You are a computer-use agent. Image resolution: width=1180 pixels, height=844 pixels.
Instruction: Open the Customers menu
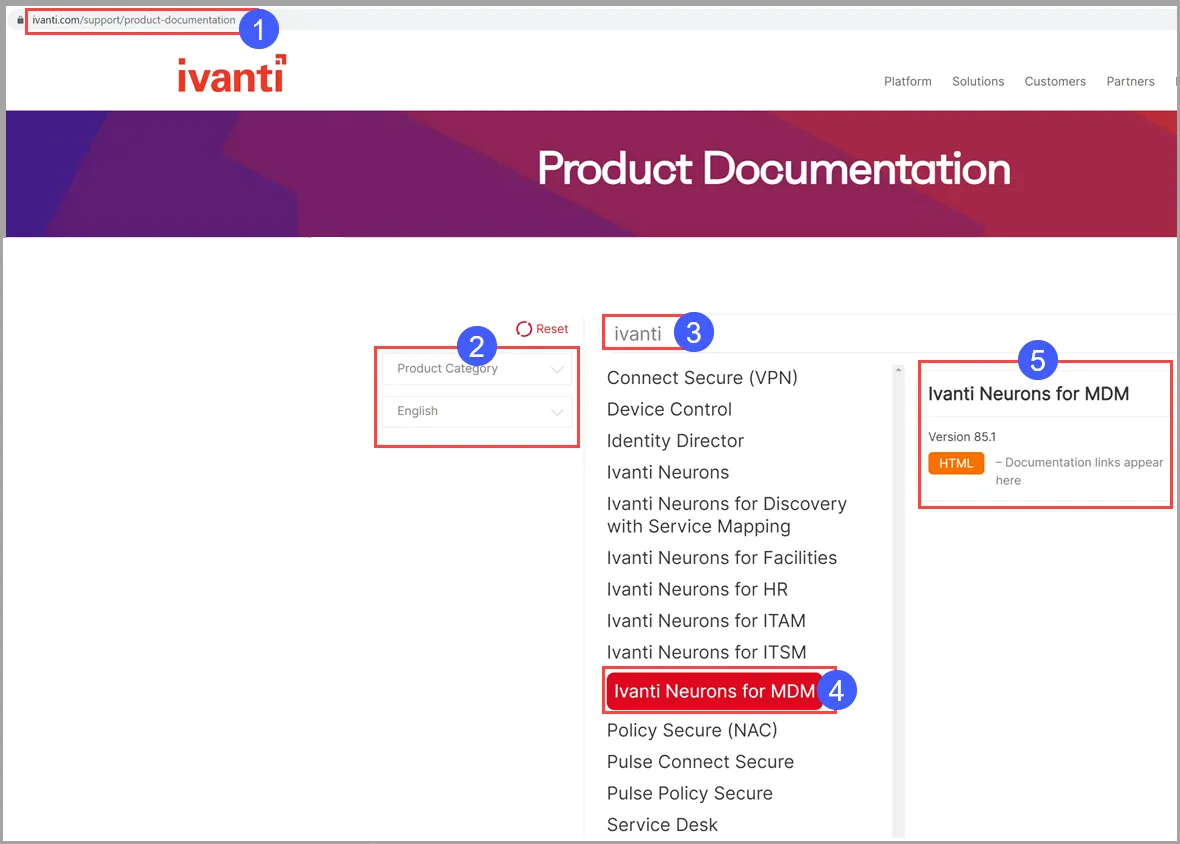click(x=1055, y=81)
